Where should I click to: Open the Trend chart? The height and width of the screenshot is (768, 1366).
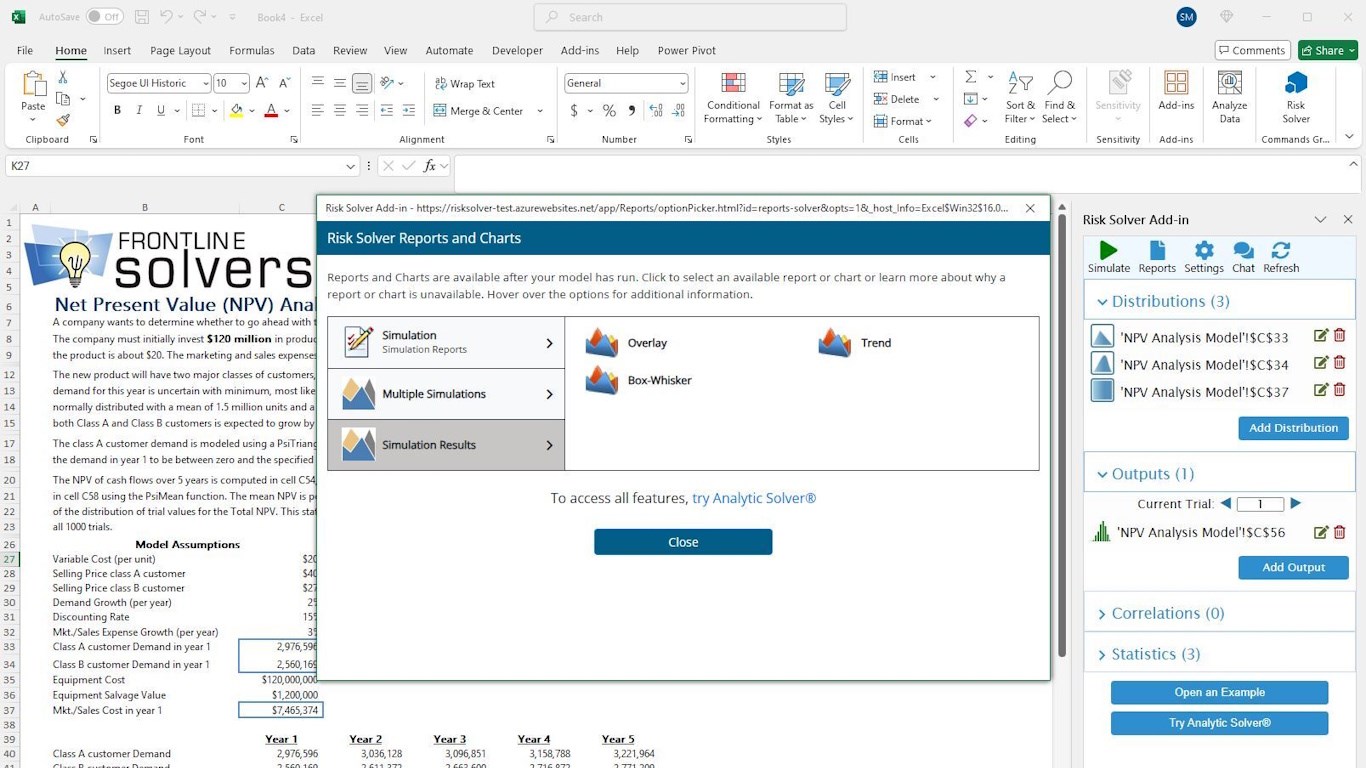[x=855, y=343]
